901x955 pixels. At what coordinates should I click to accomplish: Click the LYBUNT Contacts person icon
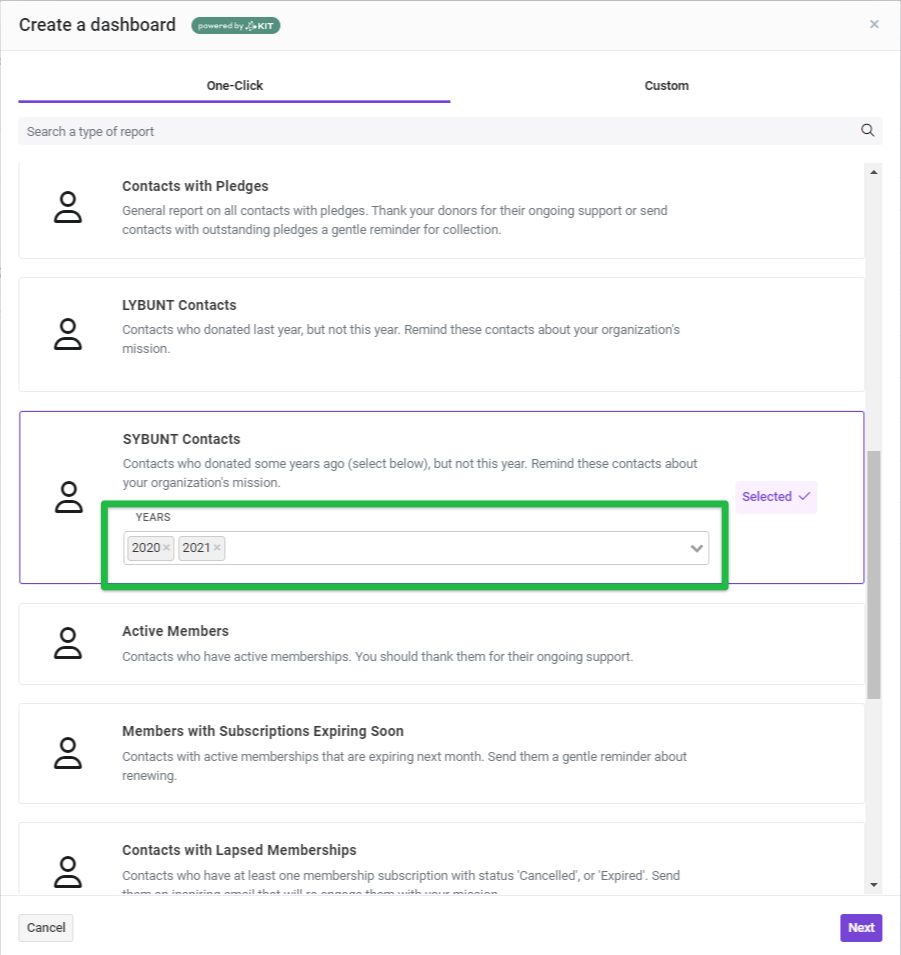click(68, 334)
